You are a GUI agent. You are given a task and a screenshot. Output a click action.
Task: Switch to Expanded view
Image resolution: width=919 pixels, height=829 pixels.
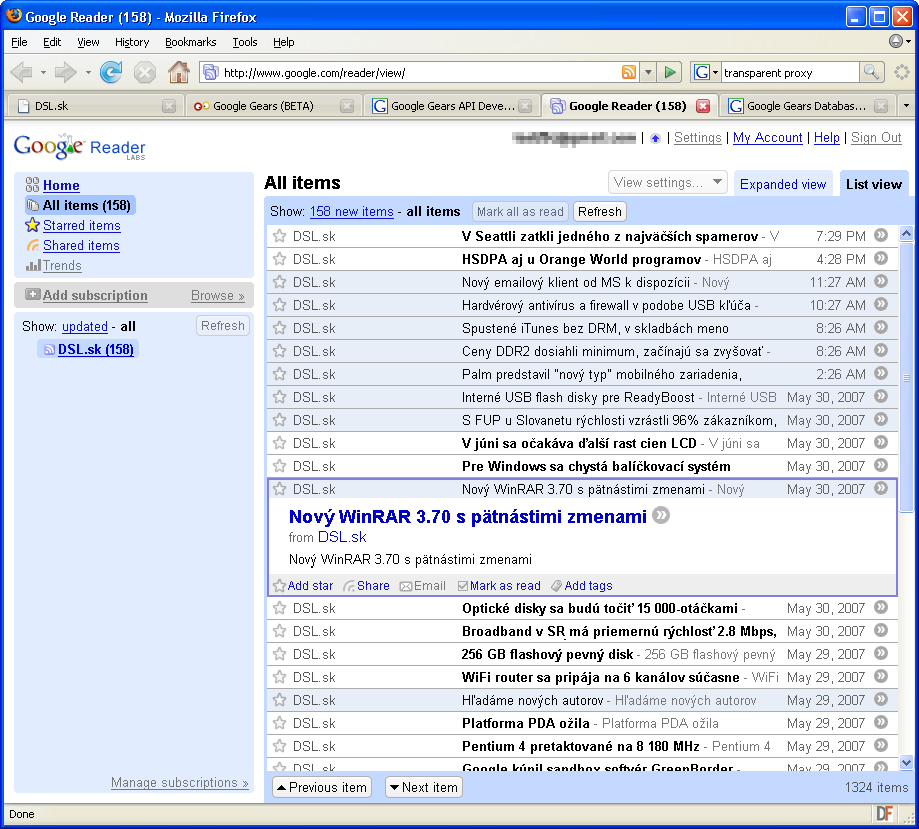pos(783,184)
